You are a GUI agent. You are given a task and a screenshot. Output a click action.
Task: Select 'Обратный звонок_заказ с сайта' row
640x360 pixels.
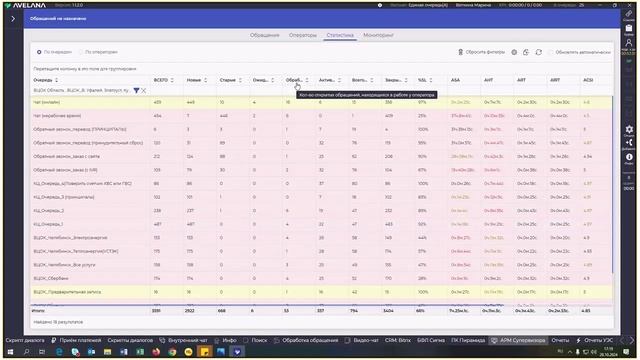pyautogui.click(x=321, y=156)
